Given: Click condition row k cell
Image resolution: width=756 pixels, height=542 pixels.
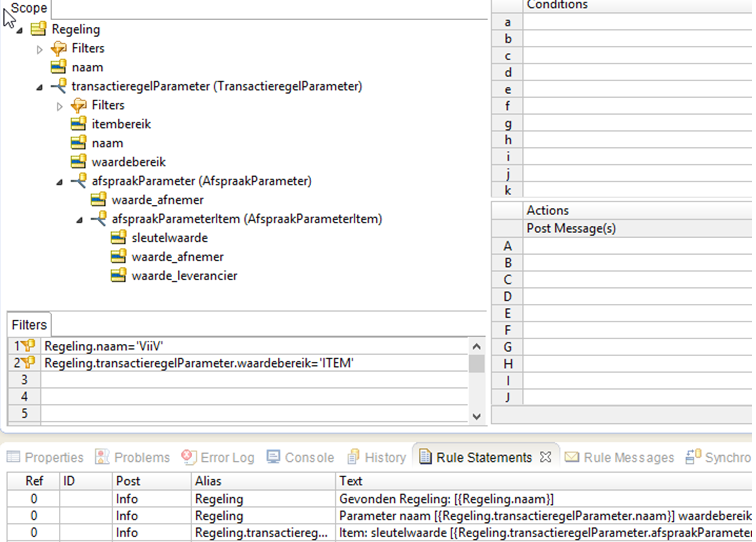Looking at the screenshot, I should pos(638,190).
